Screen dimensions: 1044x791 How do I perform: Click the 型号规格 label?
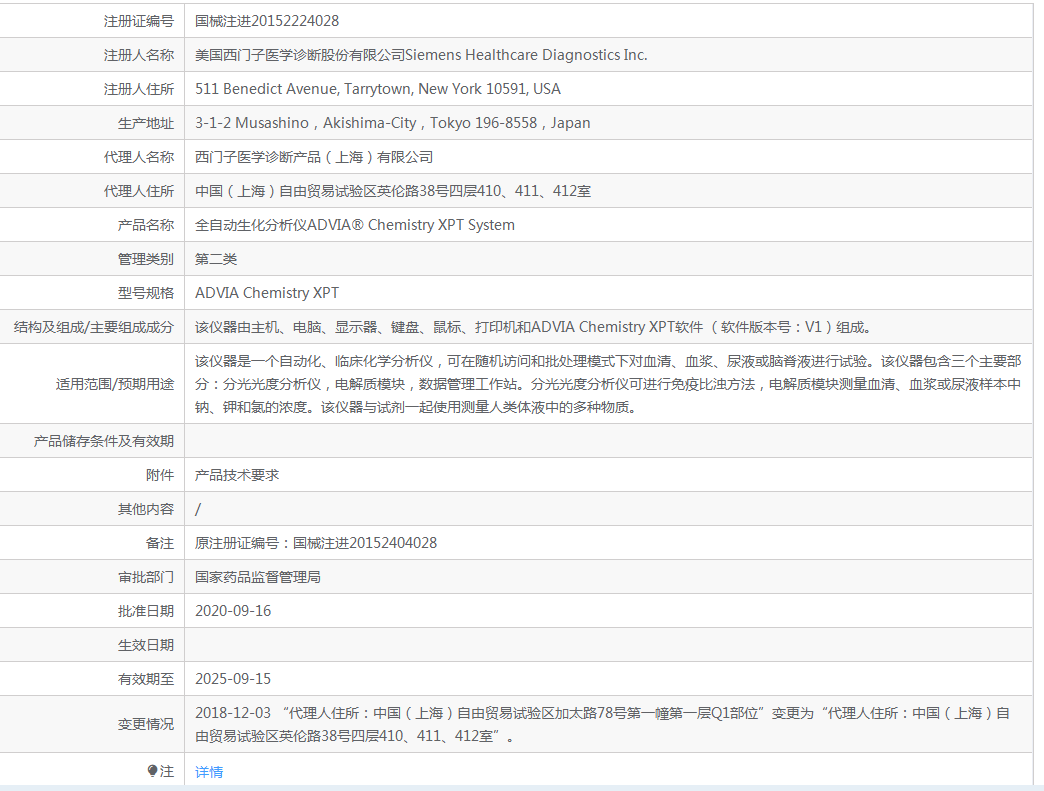click(146, 293)
